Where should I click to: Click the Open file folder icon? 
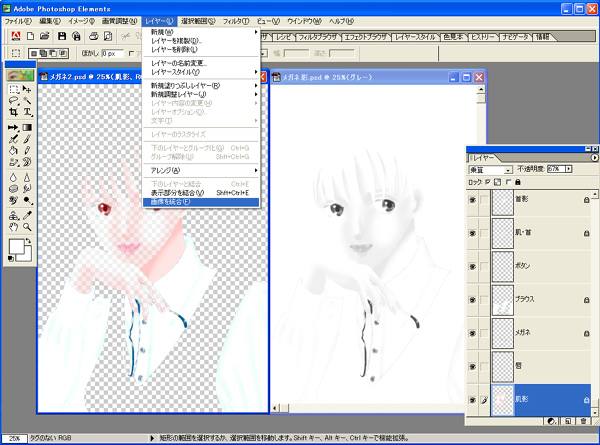[x=45, y=36]
